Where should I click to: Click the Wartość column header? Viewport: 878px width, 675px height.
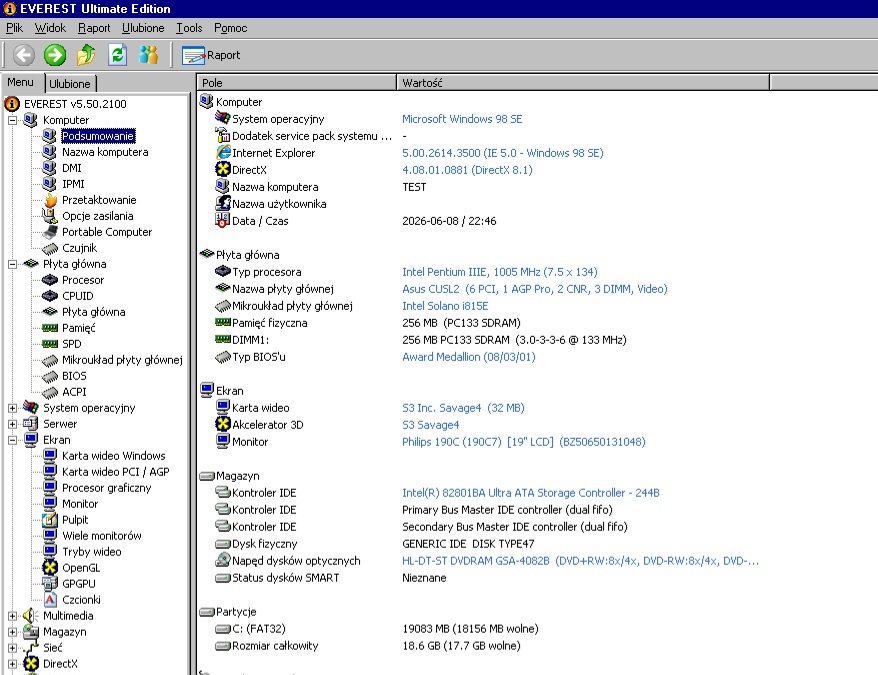tap(583, 82)
